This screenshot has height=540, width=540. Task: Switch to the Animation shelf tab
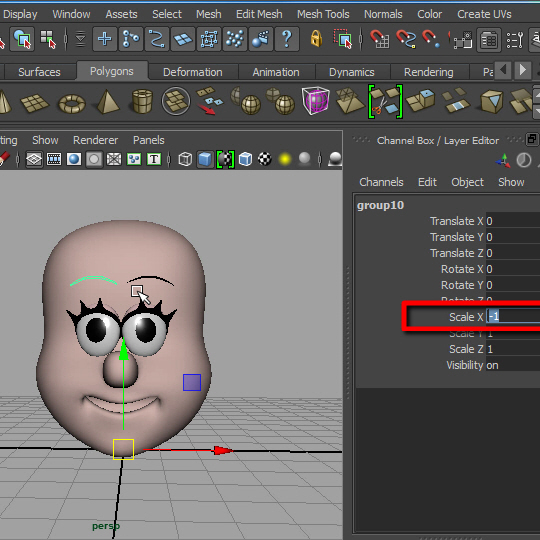click(276, 72)
